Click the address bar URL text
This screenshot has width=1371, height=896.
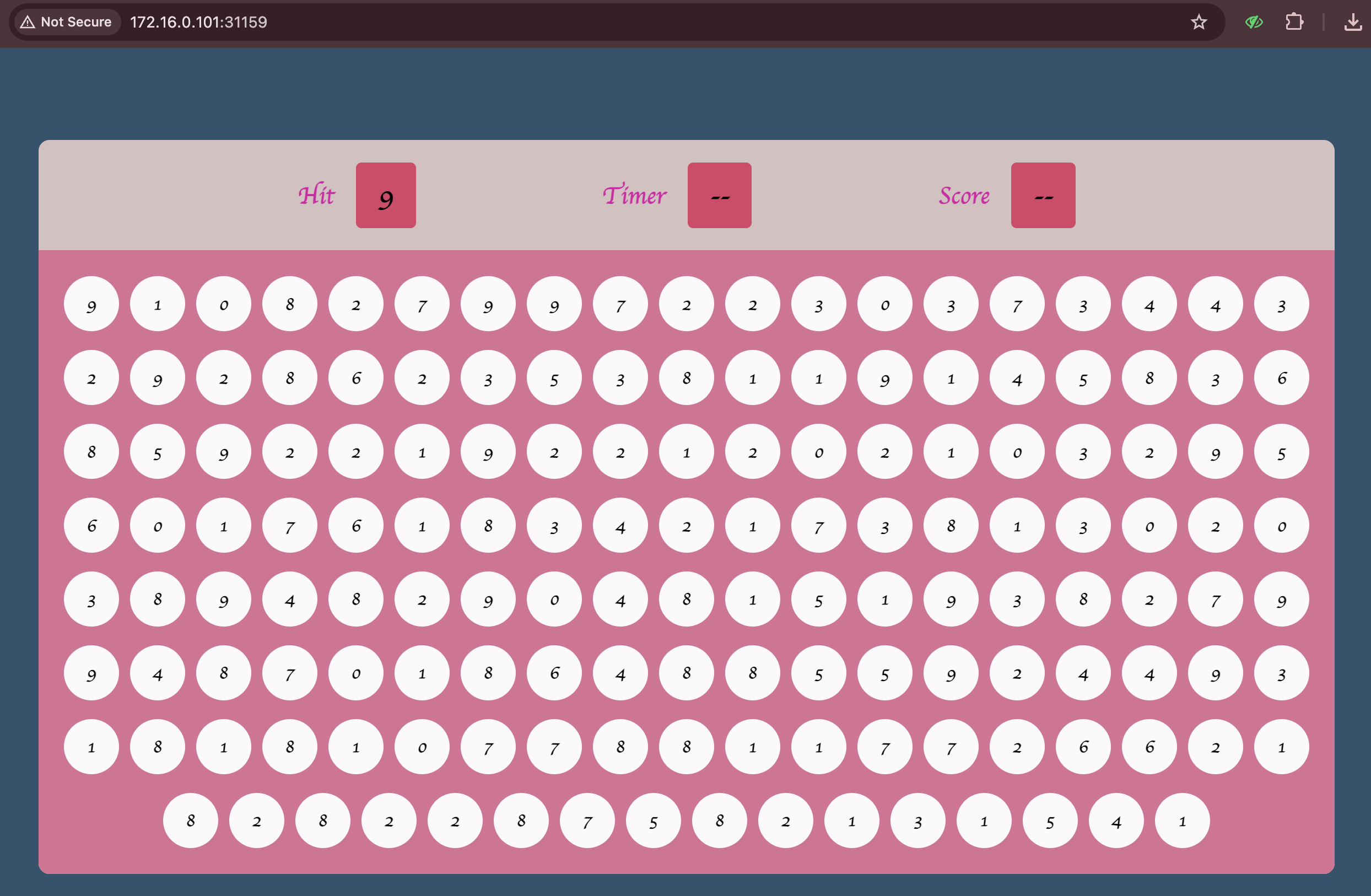pos(198,22)
